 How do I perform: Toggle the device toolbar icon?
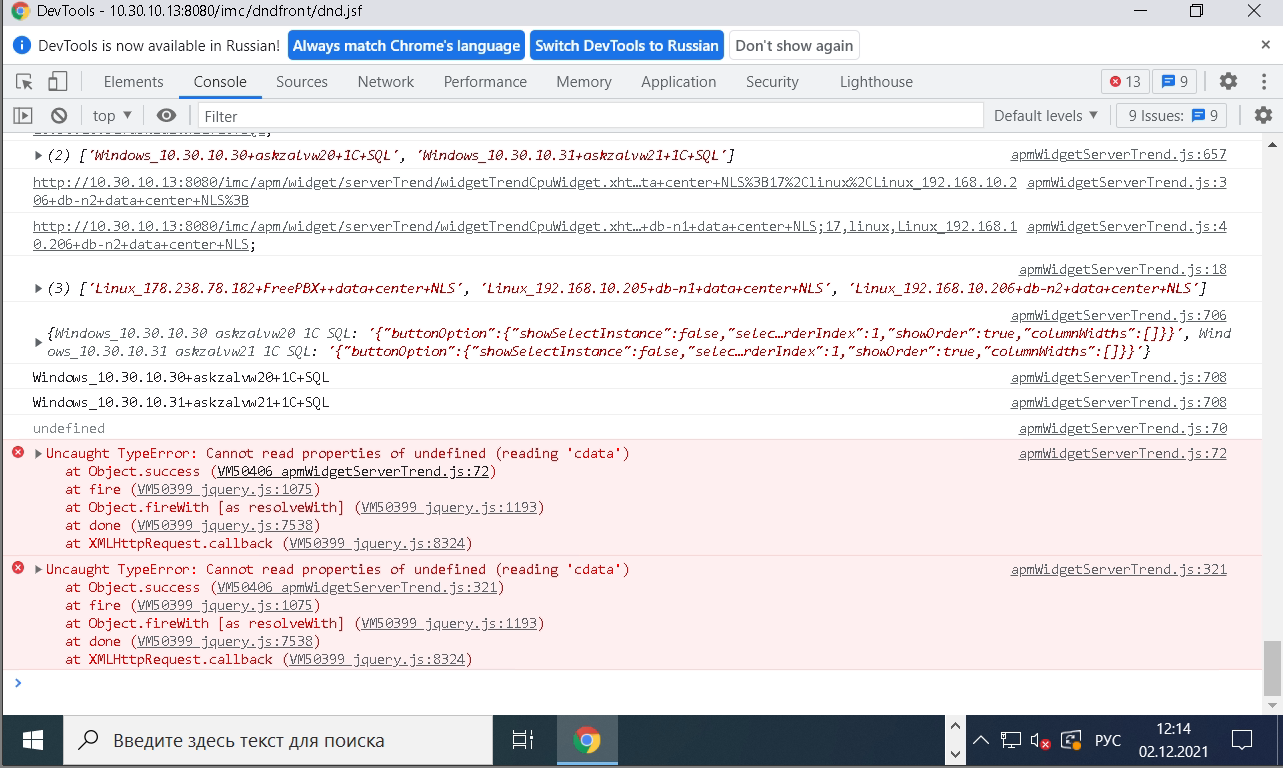58,82
